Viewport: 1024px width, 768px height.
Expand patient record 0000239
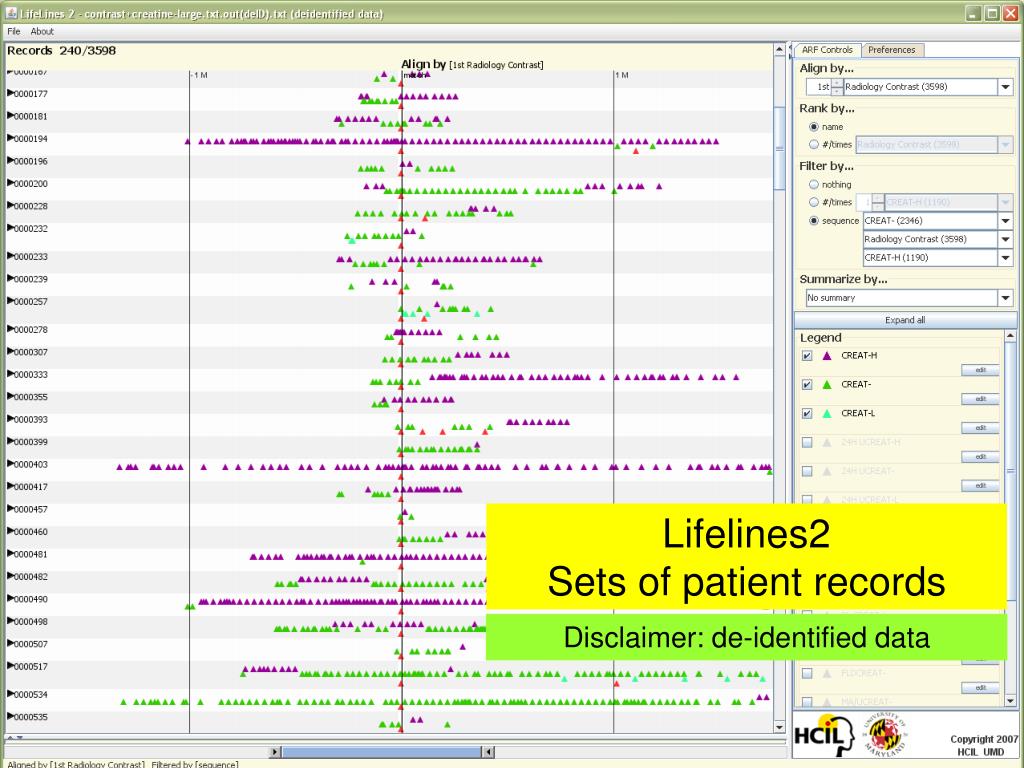[10, 279]
